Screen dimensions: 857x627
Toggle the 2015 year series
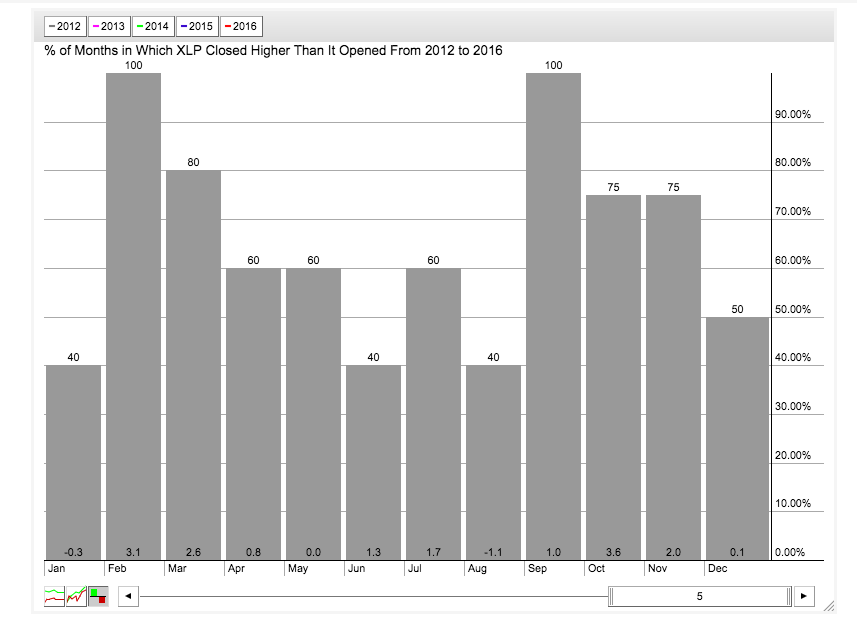(197, 26)
